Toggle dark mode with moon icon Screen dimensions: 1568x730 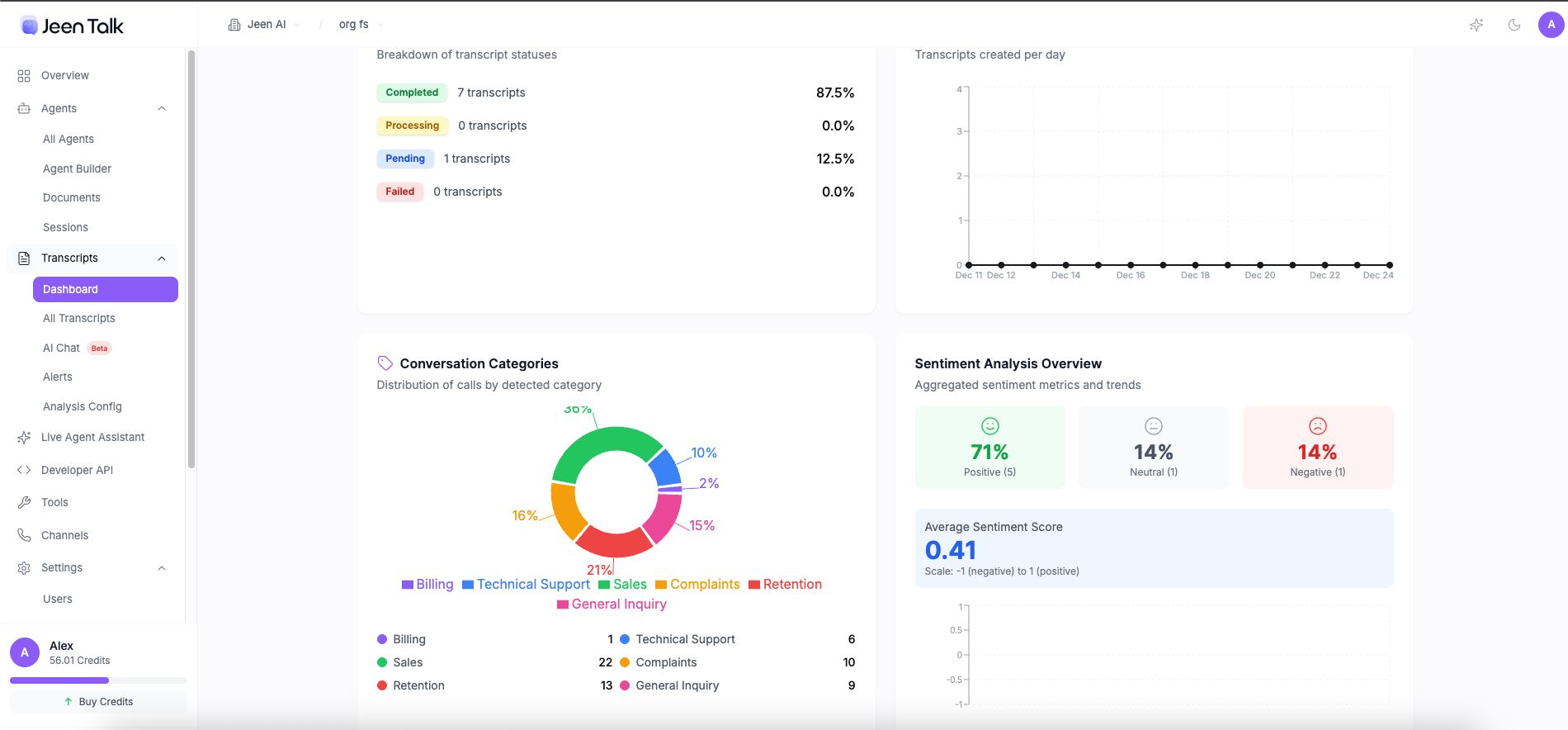[x=1514, y=25]
